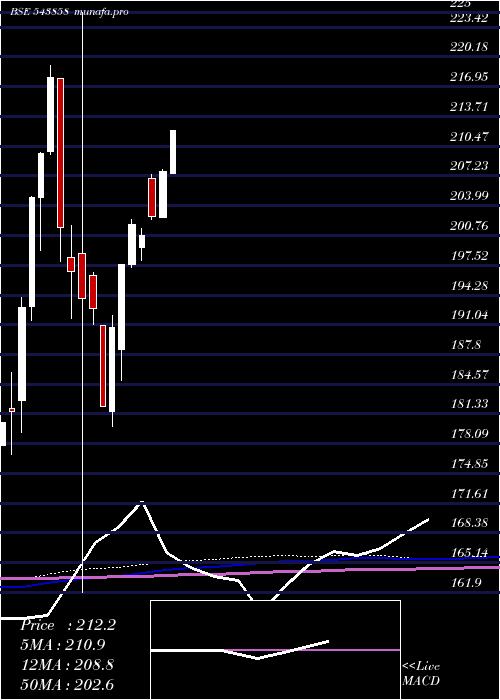Click the '12MA : 208.8' value

pos(67,665)
